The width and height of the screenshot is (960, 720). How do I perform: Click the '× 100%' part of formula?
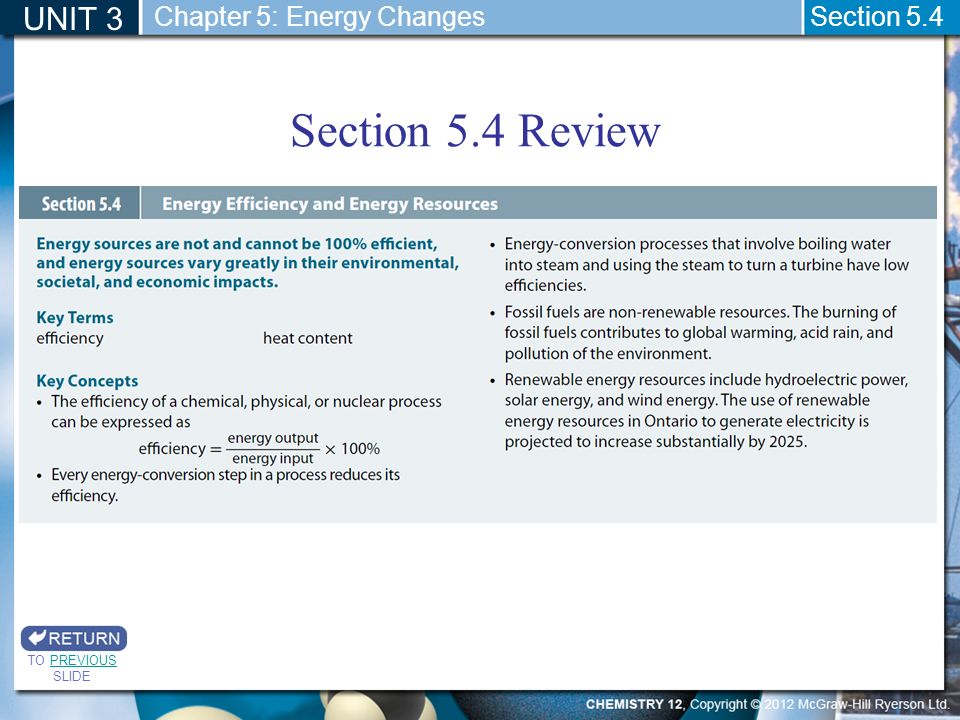352,449
